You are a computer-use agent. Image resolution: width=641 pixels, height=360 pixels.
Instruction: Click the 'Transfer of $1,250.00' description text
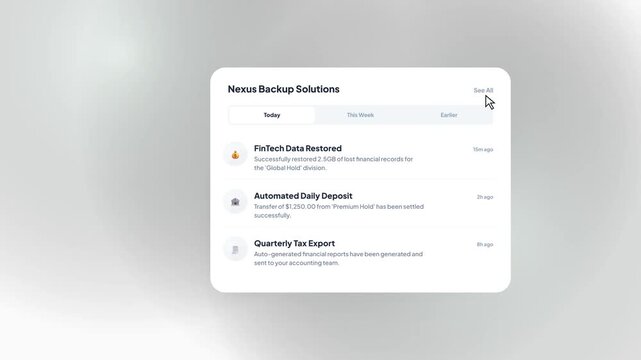[x=338, y=211]
